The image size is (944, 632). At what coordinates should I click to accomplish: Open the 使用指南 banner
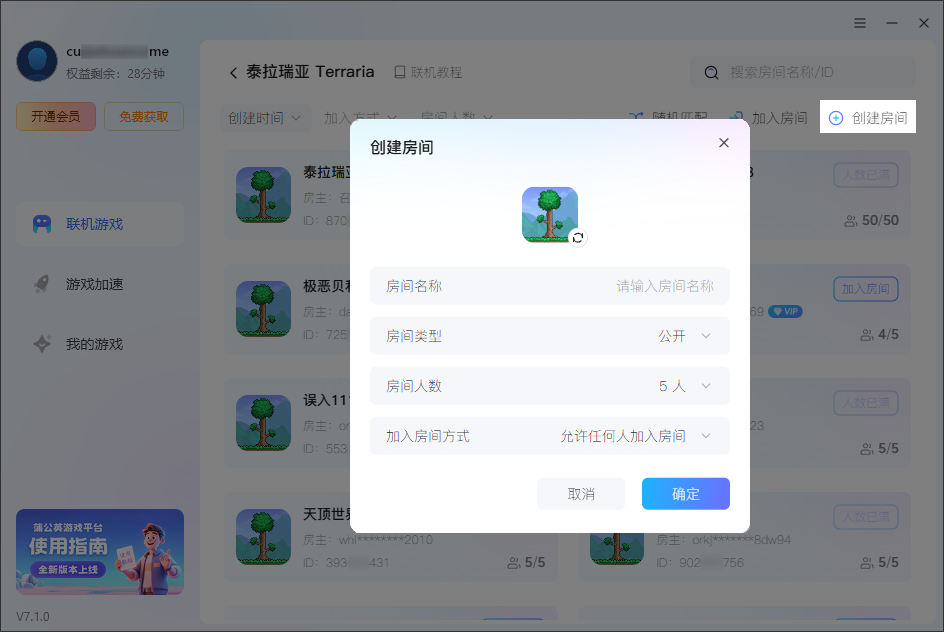tap(100, 552)
